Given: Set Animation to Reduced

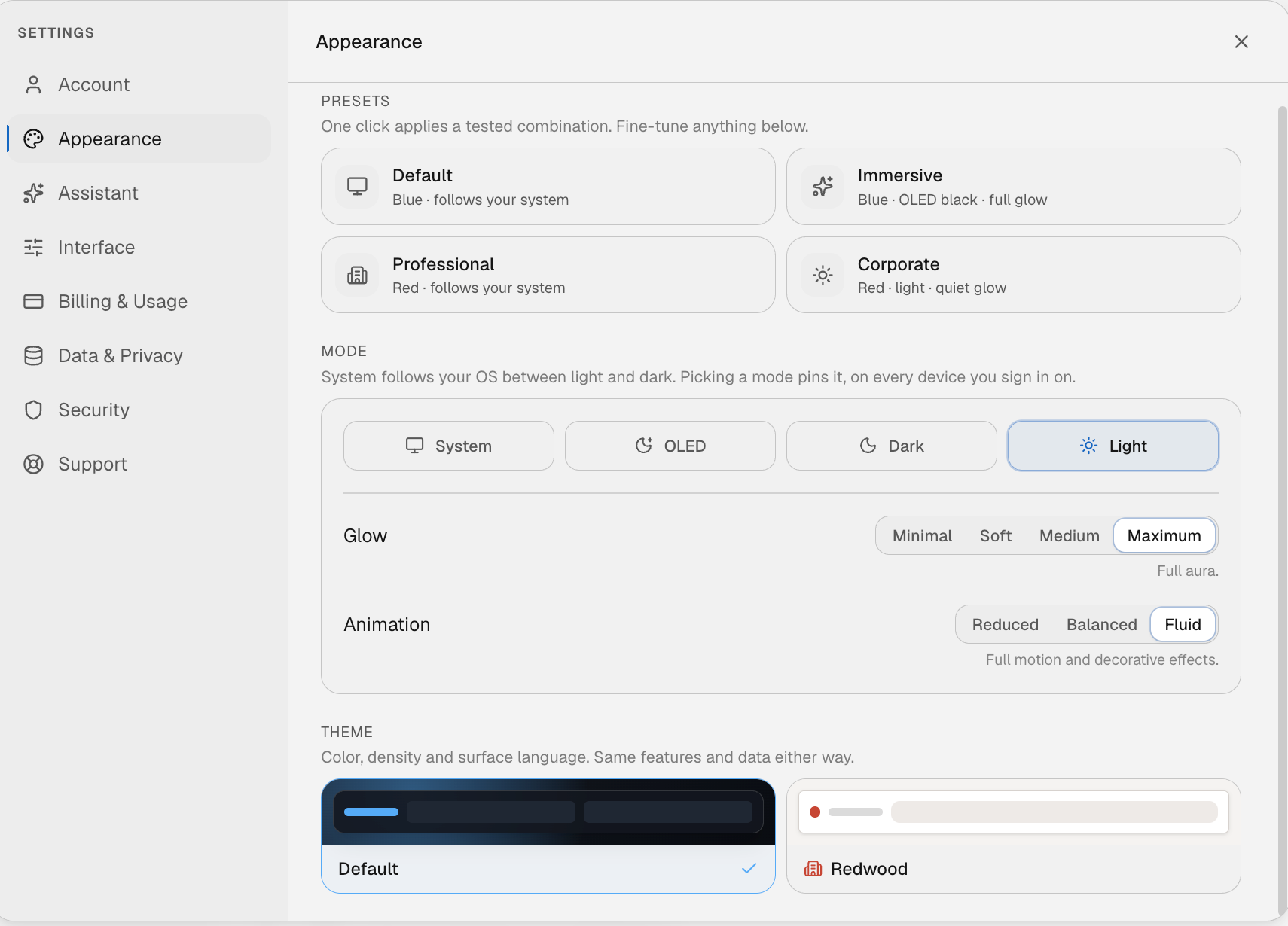Looking at the screenshot, I should pos(1005,625).
